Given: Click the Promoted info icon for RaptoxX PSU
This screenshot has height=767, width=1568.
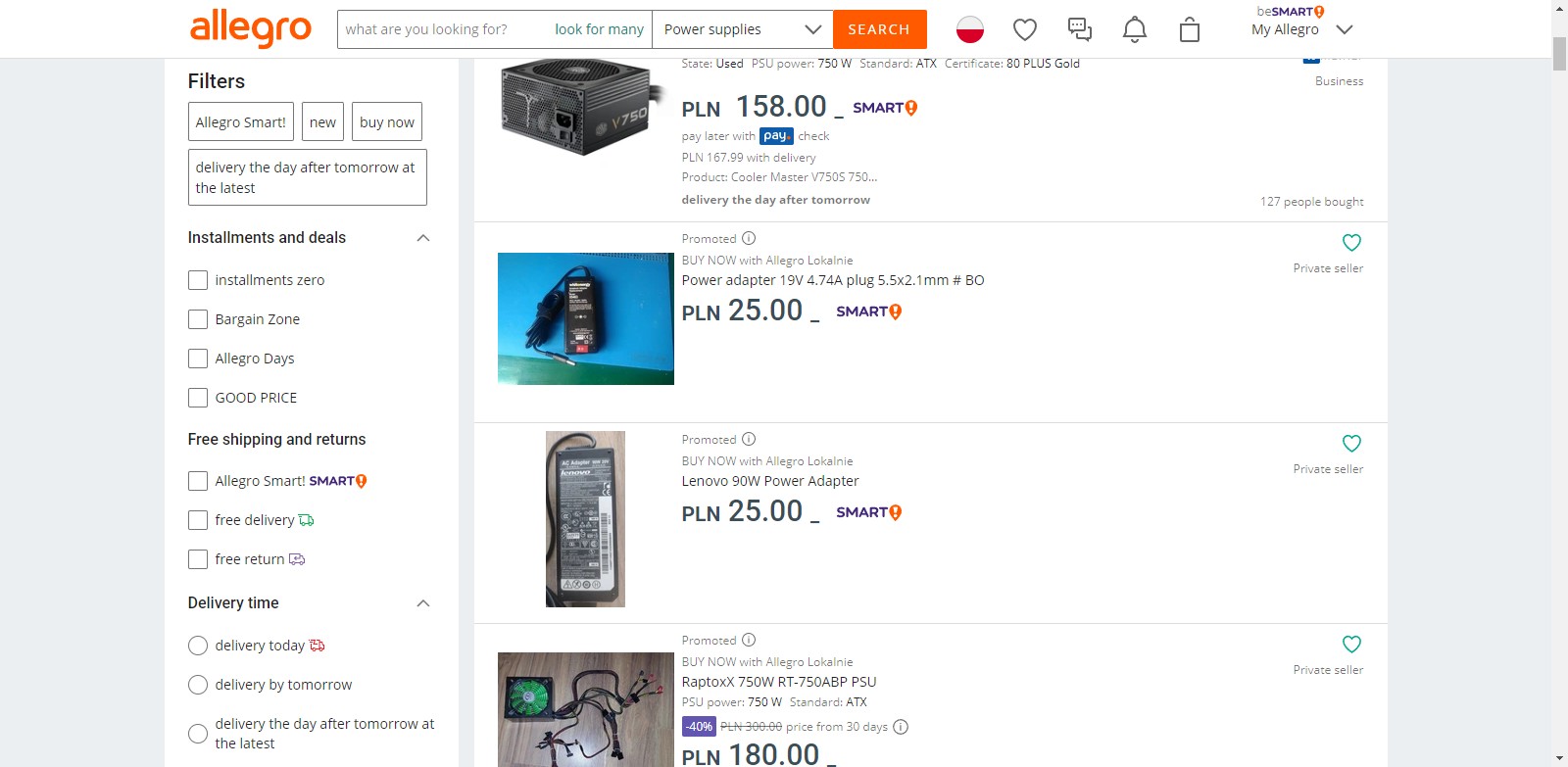Looking at the screenshot, I should point(749,641).
